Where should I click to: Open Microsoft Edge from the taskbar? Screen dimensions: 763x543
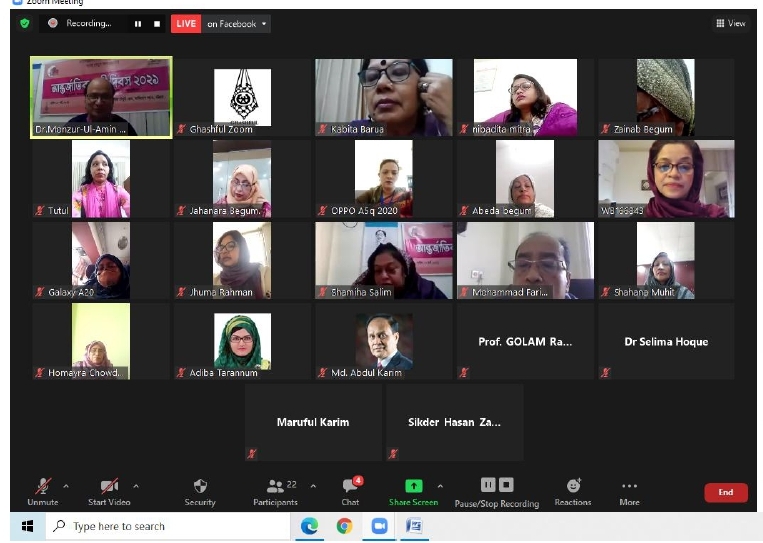coord(309,526)
